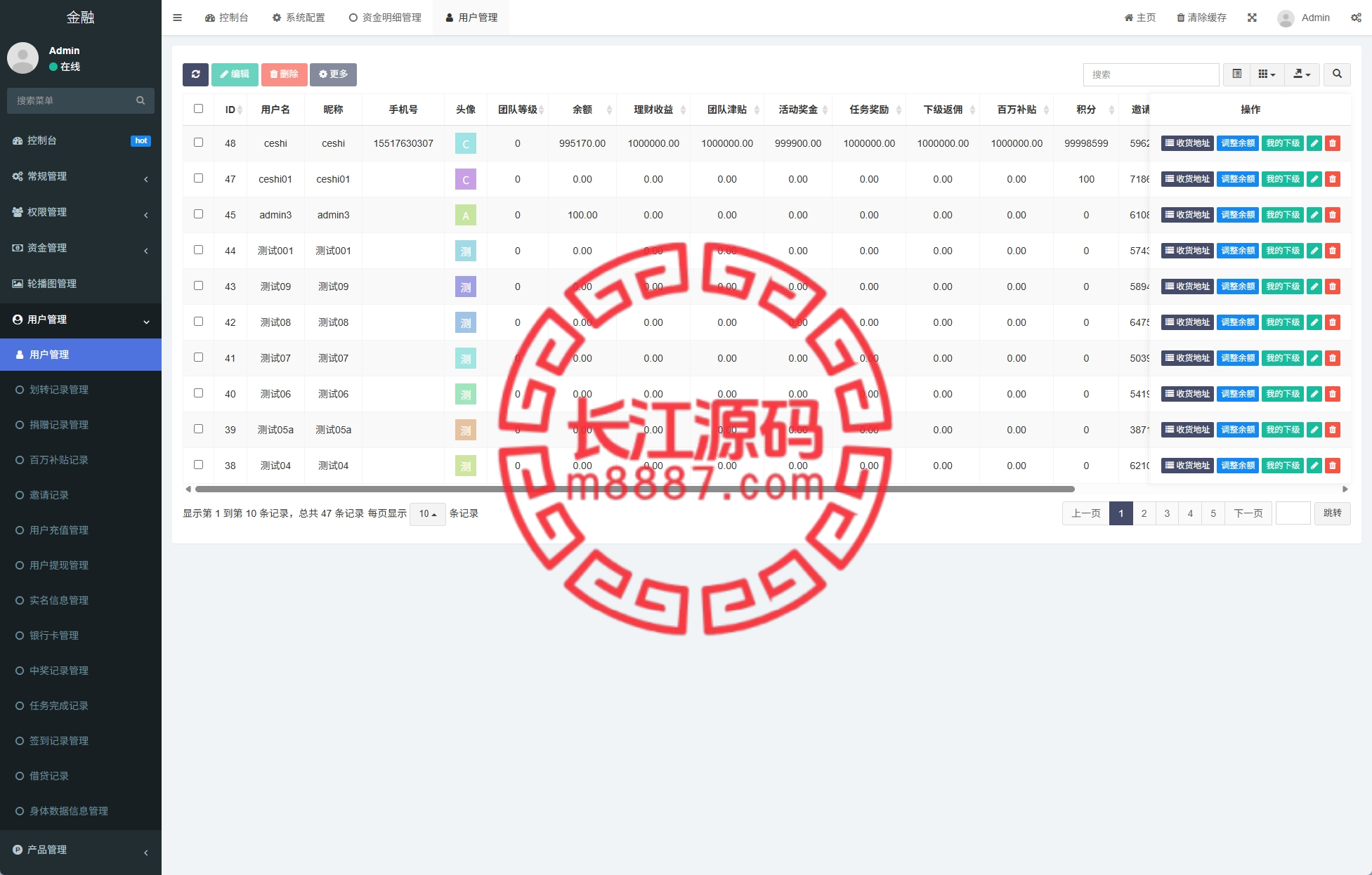
Task: Click the ceshi user avatar thumbnail
Action: [466, 143]
